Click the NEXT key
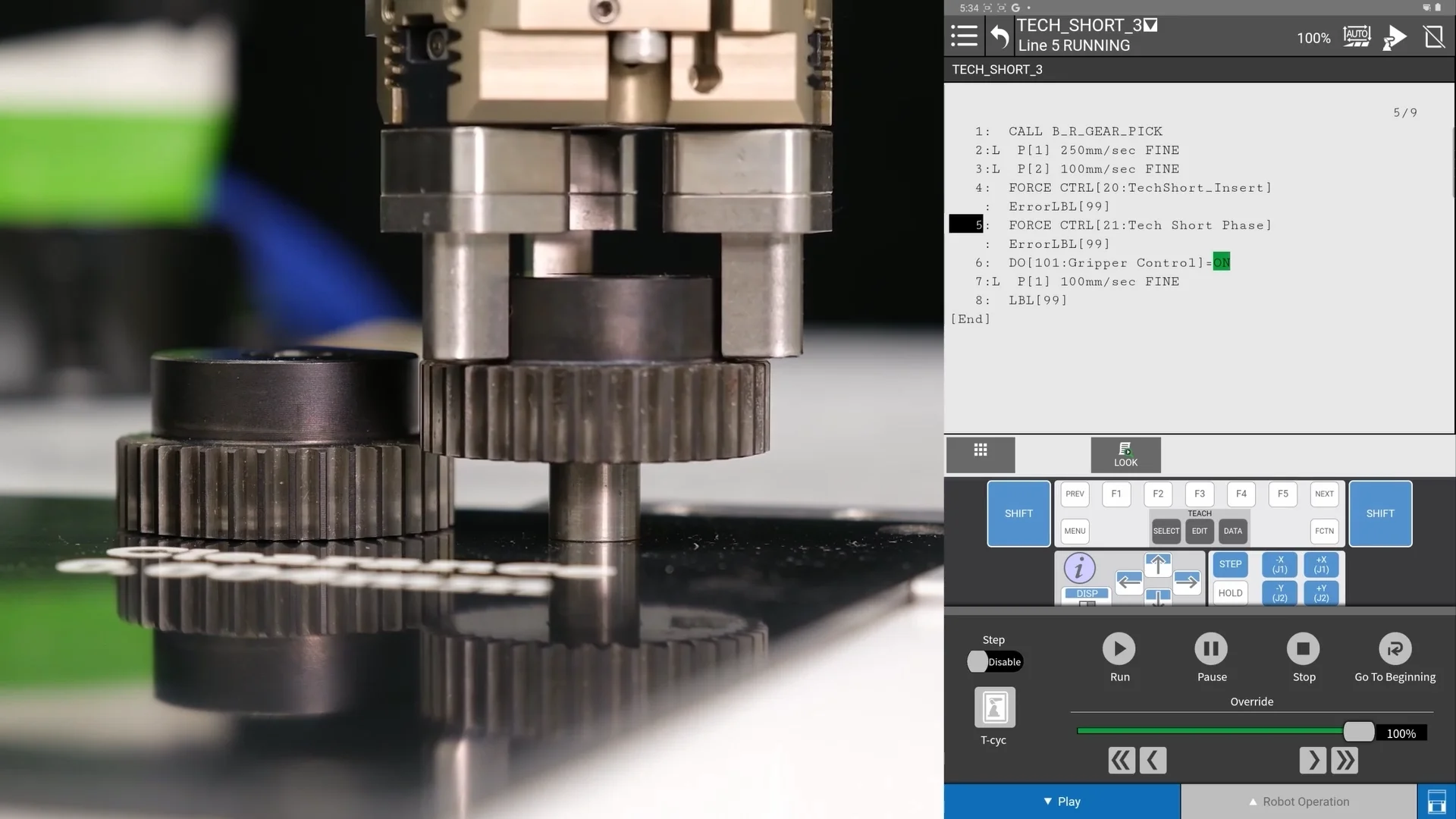This screenshot has width=1456, height=819. click(1324, 494)
